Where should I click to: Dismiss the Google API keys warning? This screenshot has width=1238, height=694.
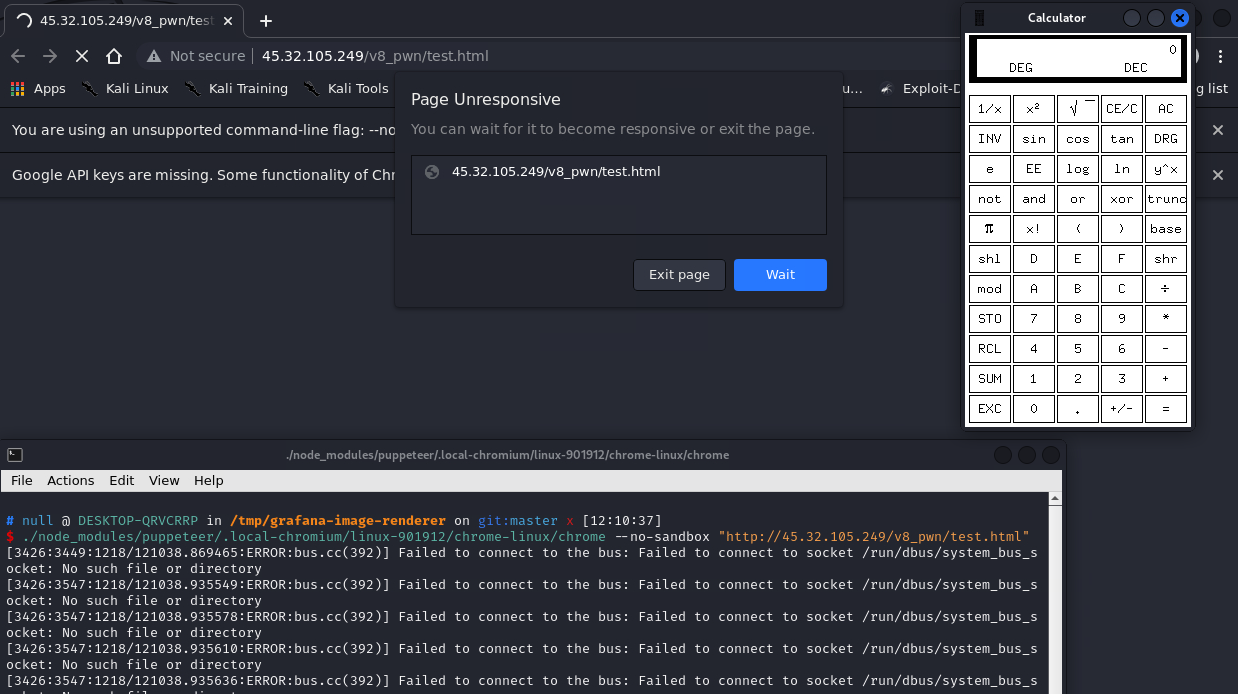(1217, 175)
